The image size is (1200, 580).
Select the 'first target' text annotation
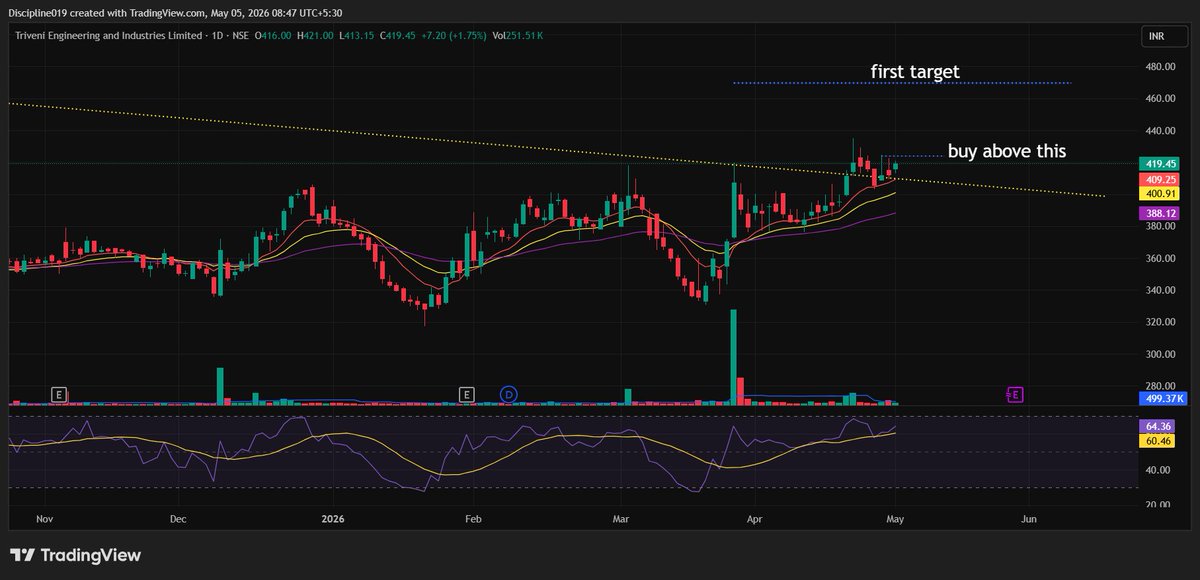914,72
